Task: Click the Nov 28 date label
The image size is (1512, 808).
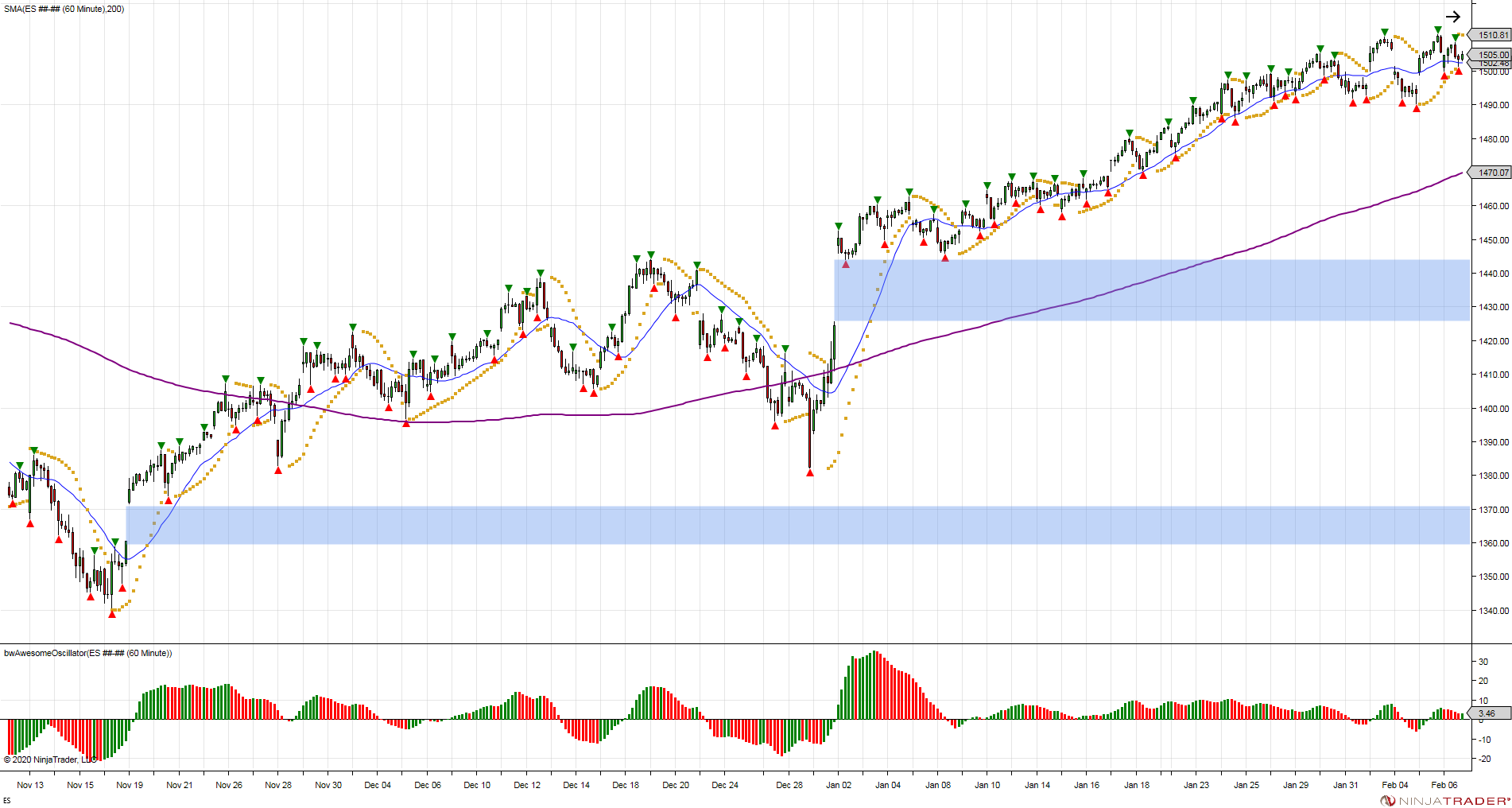Action: [x=278, y=785]
